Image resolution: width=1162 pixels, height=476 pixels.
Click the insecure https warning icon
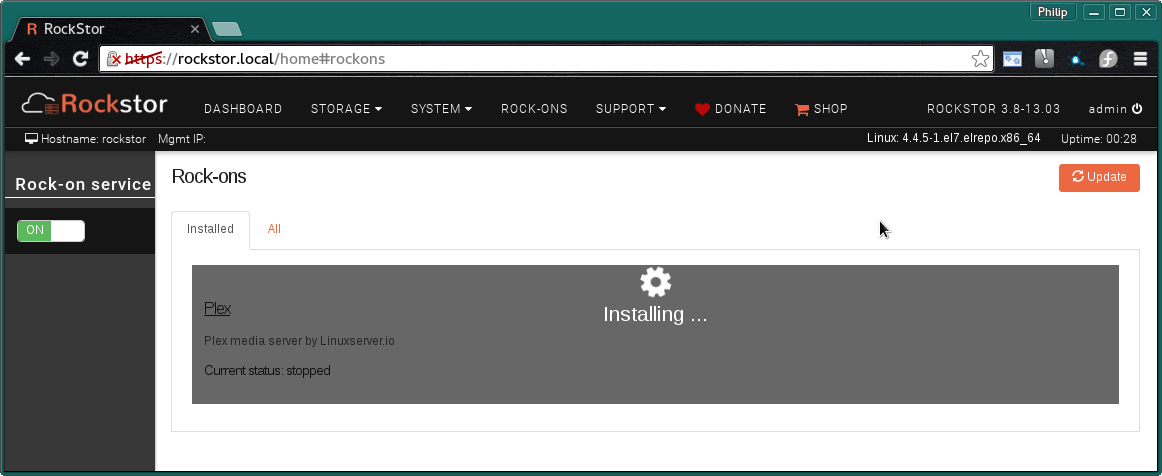click(113, 59)
